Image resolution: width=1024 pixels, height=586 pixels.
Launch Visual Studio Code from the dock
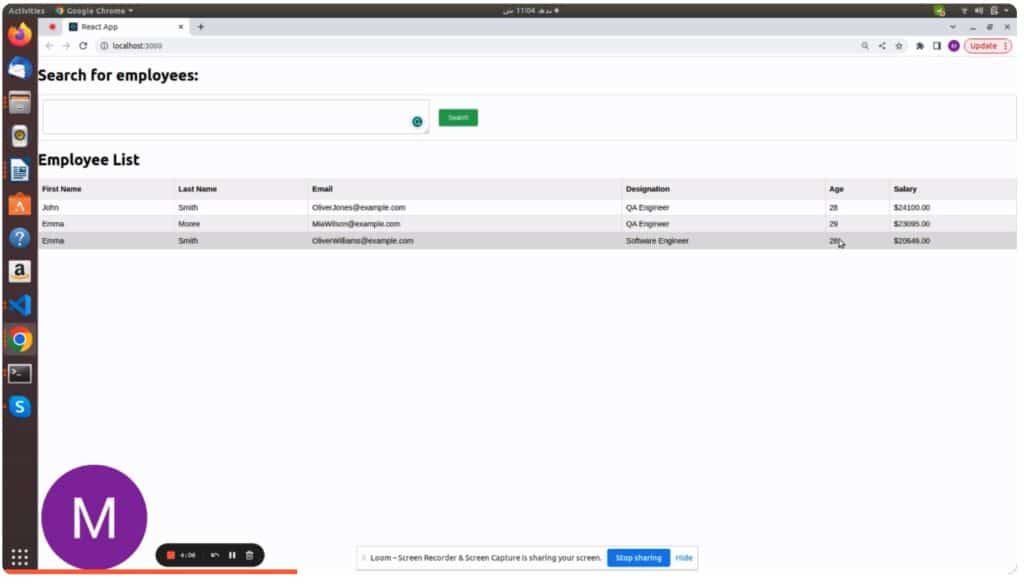click(x=20, y=306)
